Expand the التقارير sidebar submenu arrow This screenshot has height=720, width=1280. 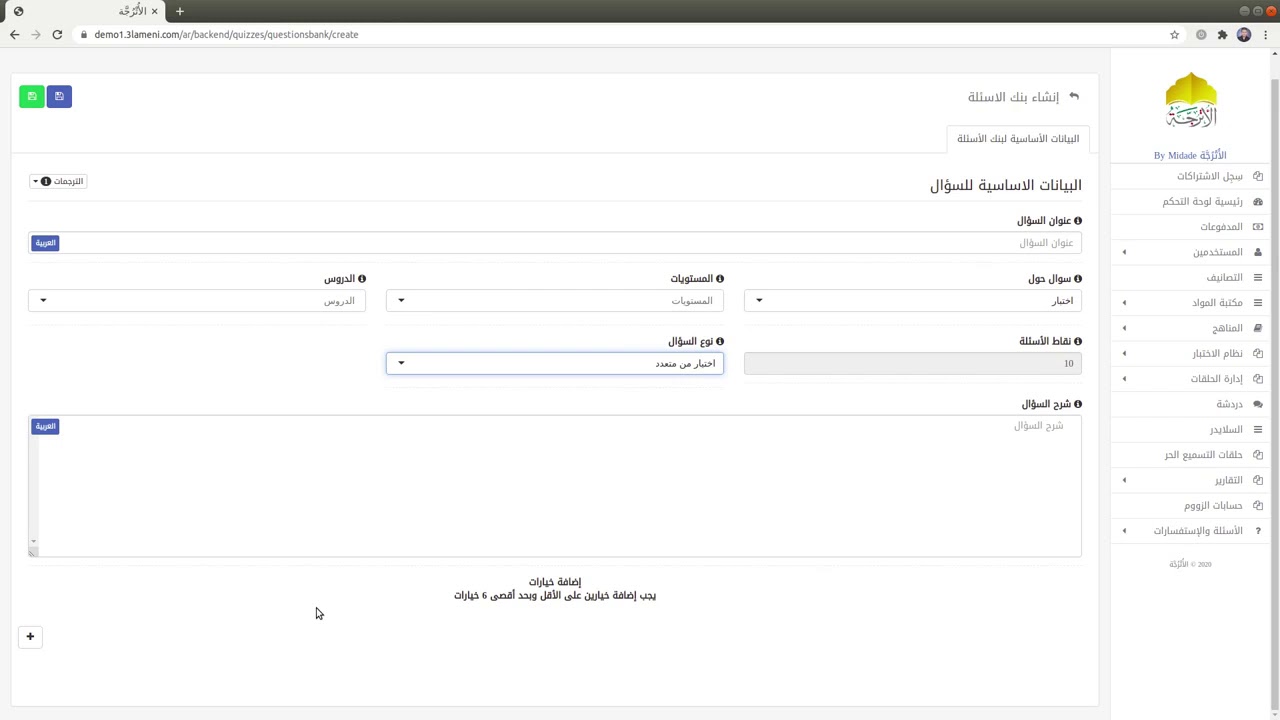pyautogui.click(x=1124, y=480)
